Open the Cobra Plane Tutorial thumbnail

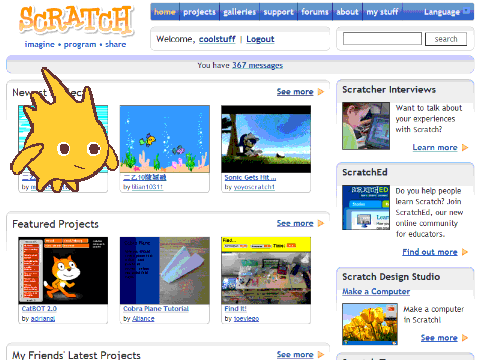(x=165, y=271)
